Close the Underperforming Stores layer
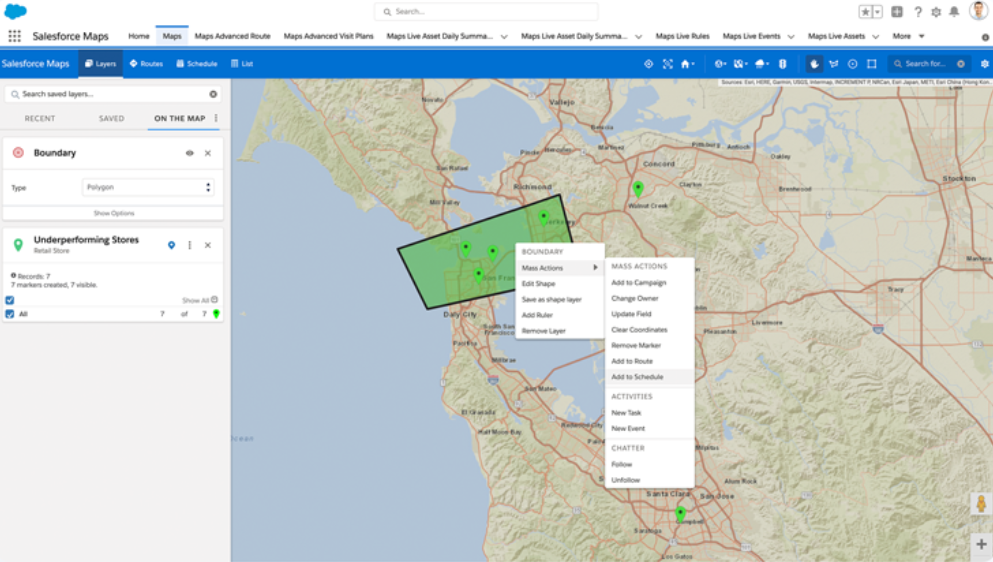 208,245
